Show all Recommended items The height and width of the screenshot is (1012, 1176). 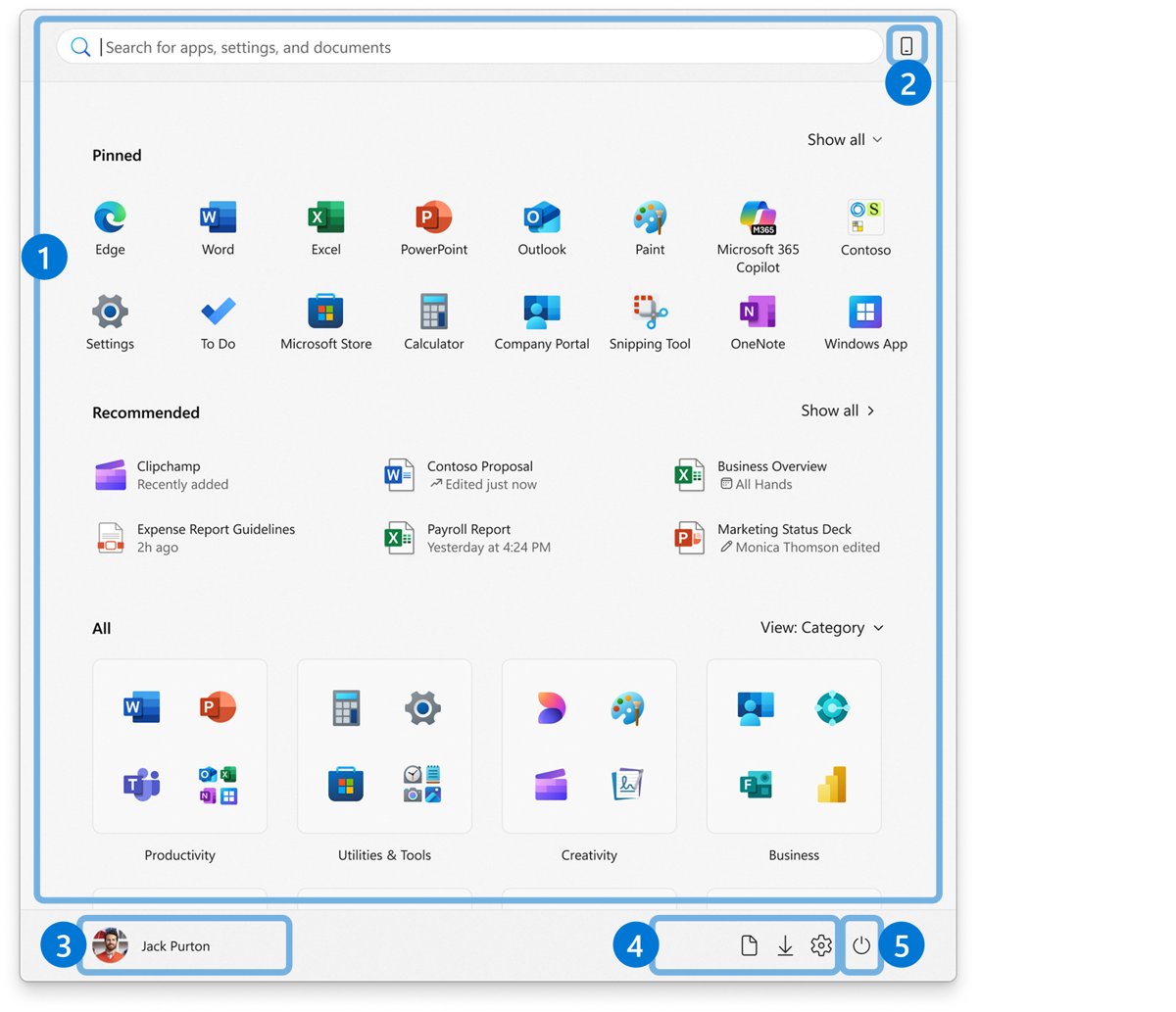pos(839,410)
